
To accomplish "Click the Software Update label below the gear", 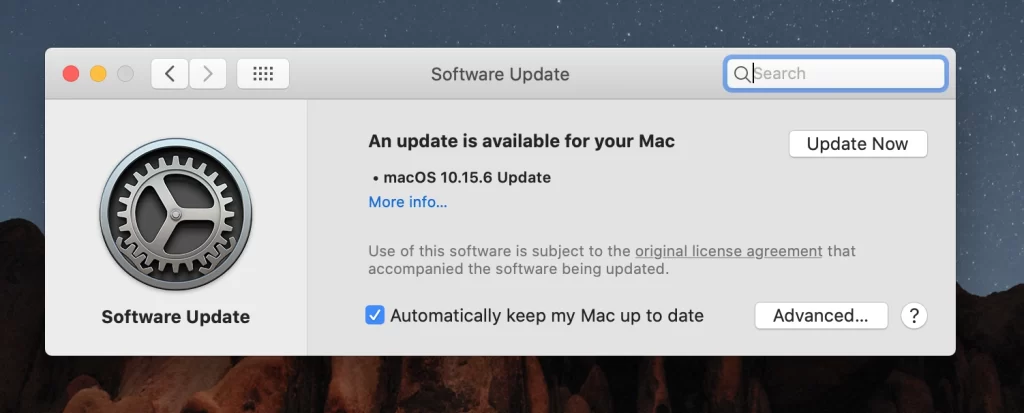I will point(176,317).
